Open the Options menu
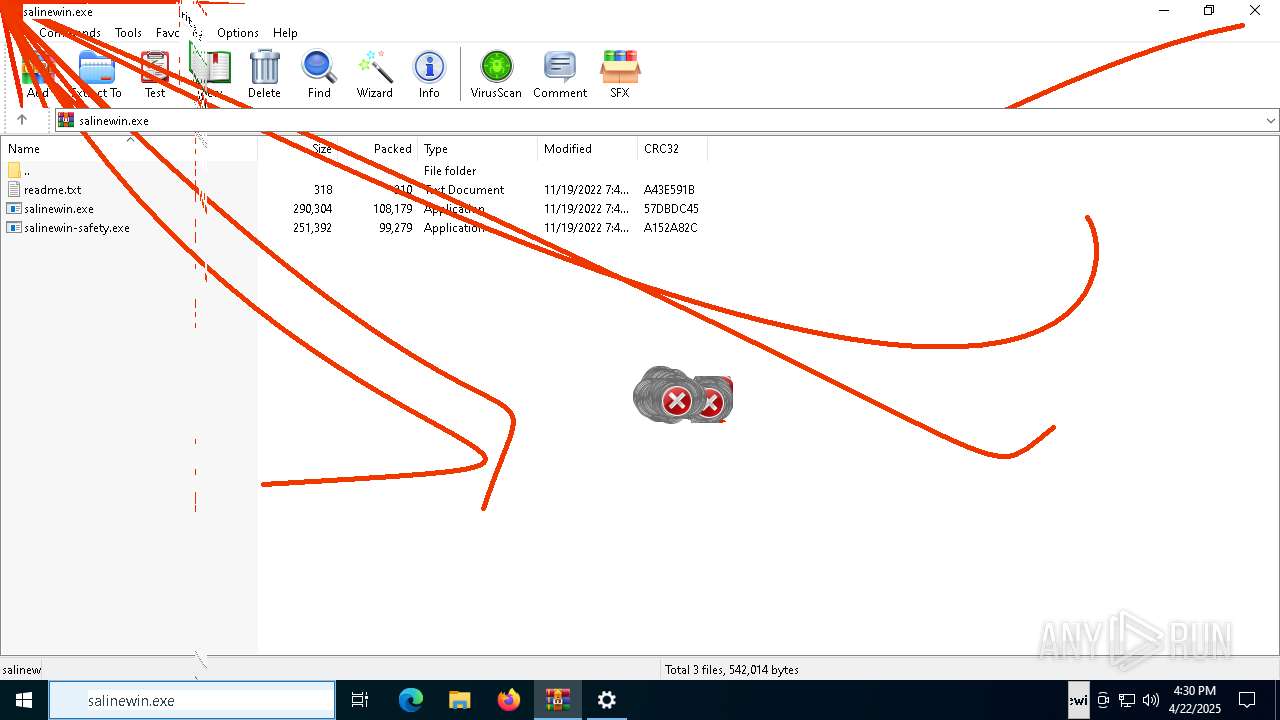The width and height of the screenshot is (1280, 720). (x=238, y=33)
